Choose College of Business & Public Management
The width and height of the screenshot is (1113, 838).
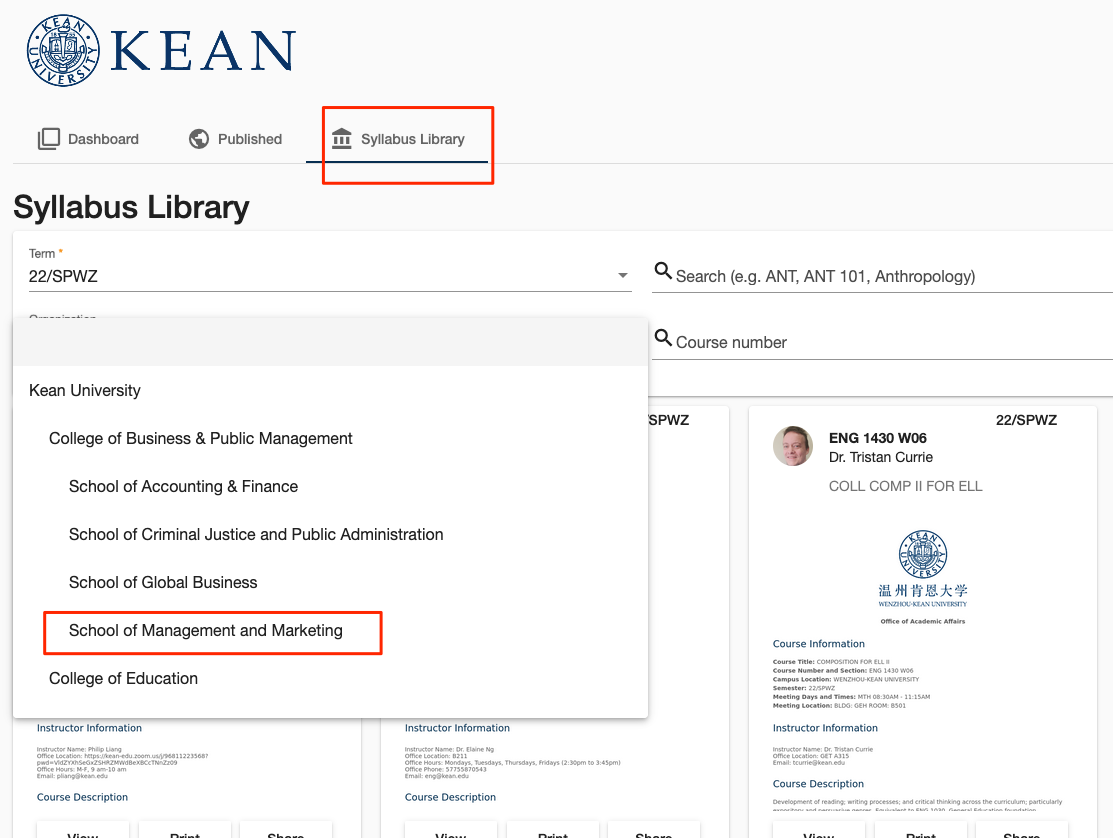pyautogui.click(x=330, y=439)
